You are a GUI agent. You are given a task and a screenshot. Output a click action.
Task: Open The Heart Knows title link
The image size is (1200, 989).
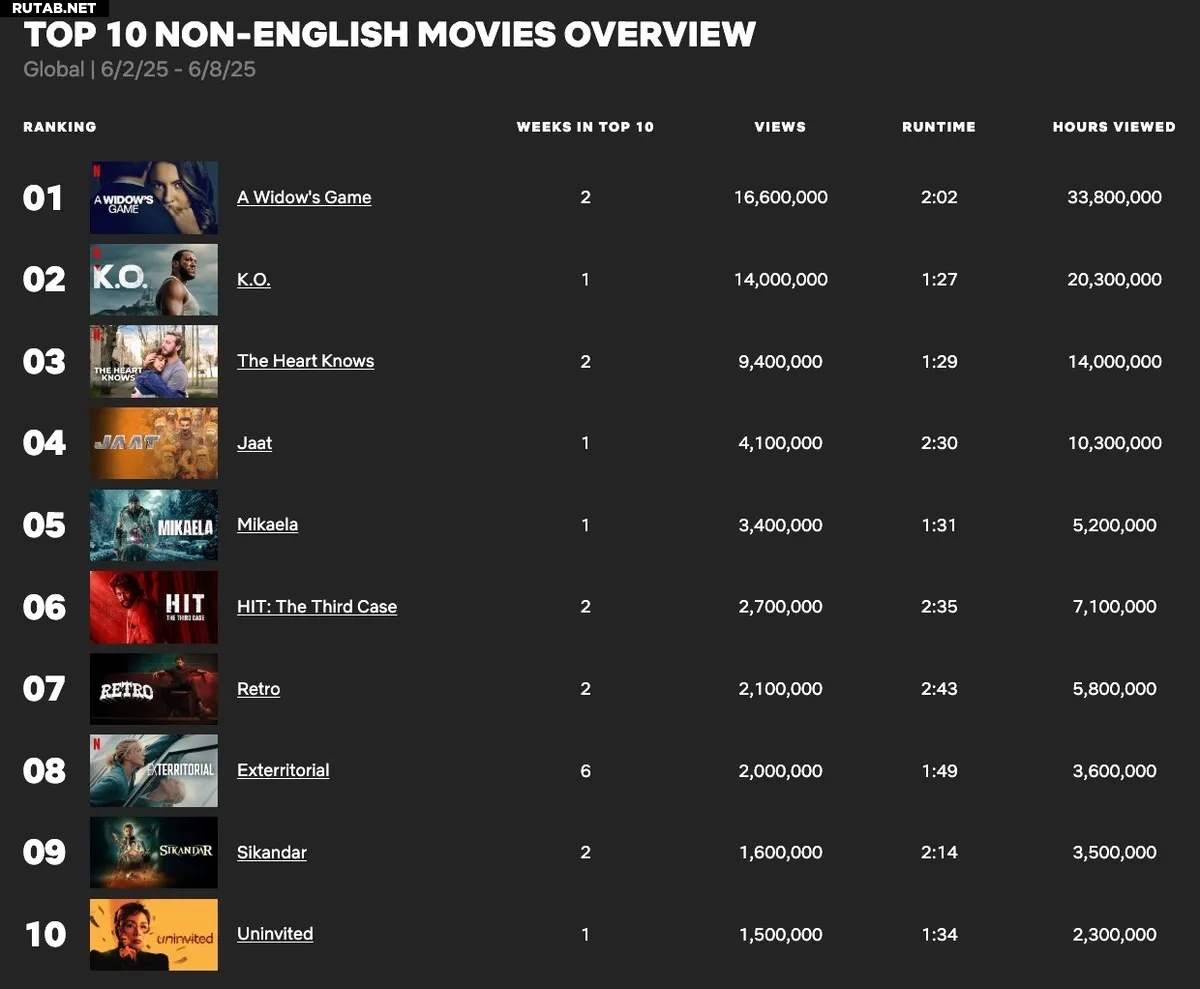pyautogui.click(x=306, y=361)
